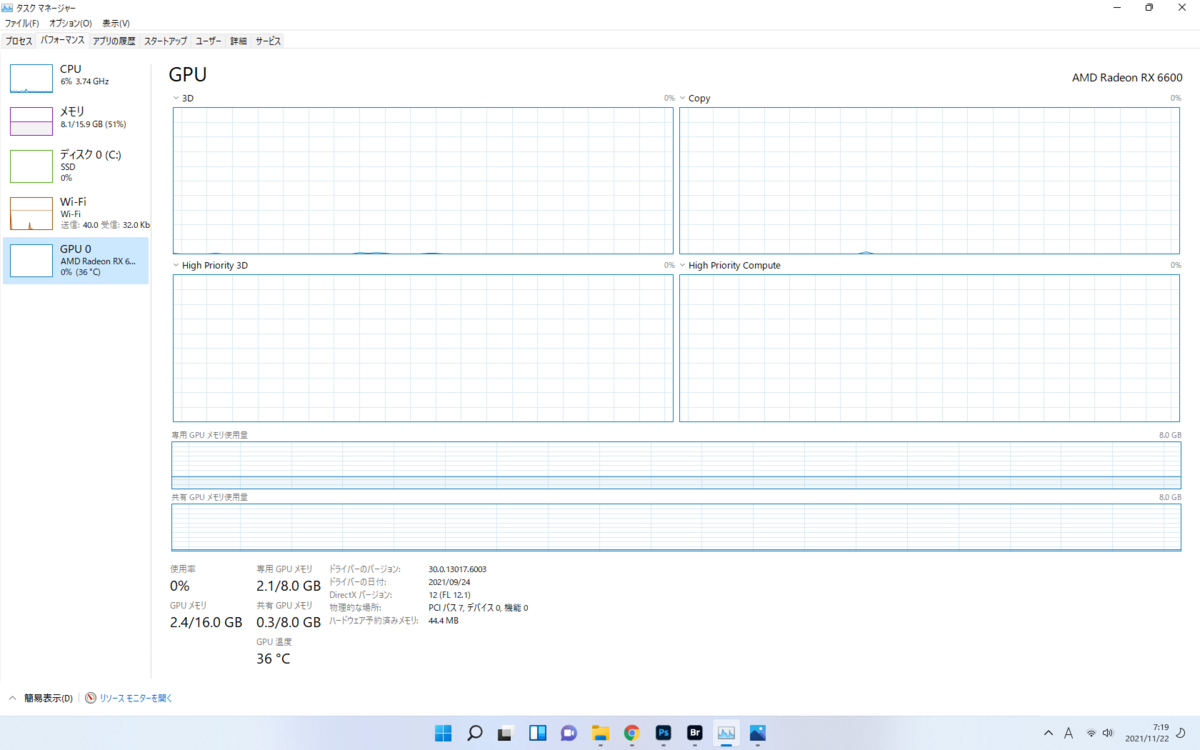The width and height of the screenshot is (1200, 750).
Task: Click the AMD Radeon RX 6600 title text
Action: point(1127,77)
